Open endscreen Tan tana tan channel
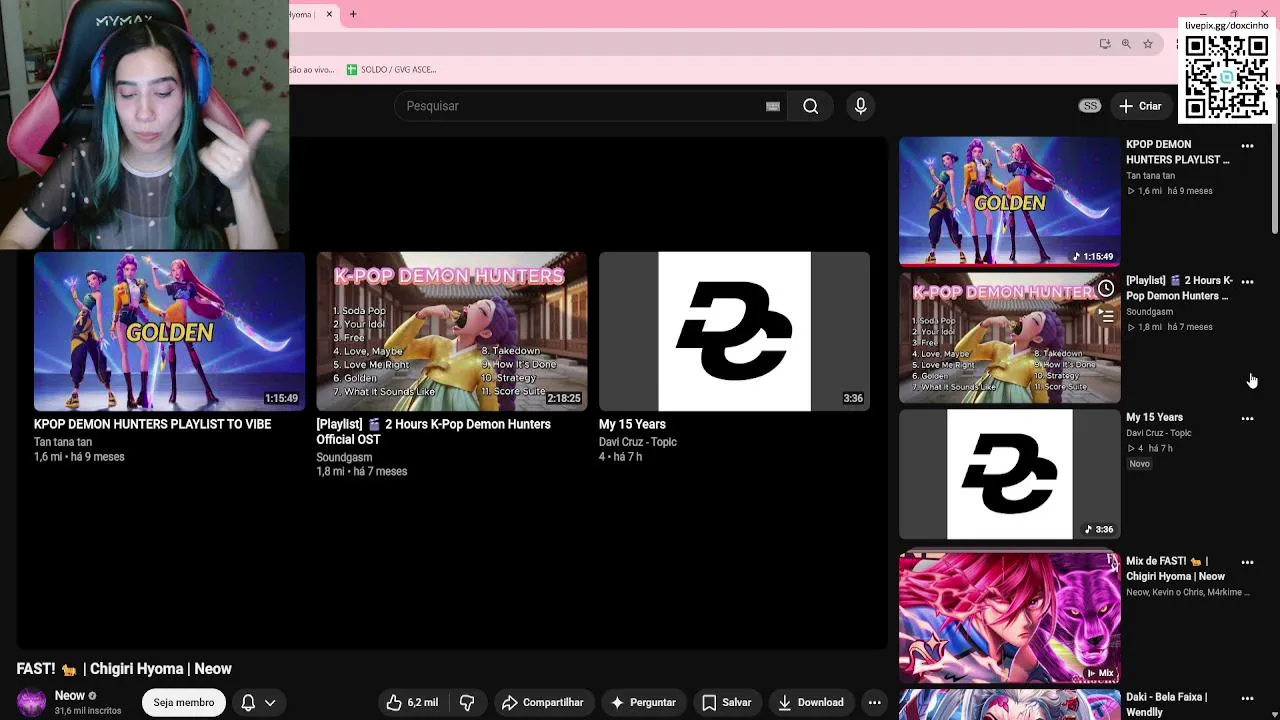Image resolution: width=1280 pixels, height=720 pixels. (x=63, y=442)
